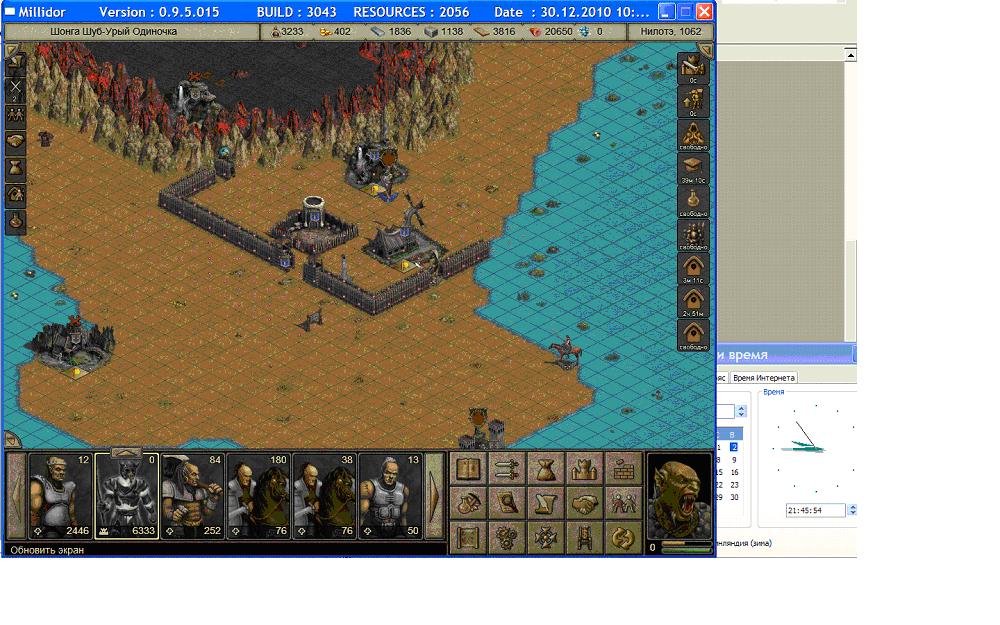This screenshot has width=1000, height=625.
Task: Click the location label Нилотэ, 1062
Action: click(x=670, y=31)
